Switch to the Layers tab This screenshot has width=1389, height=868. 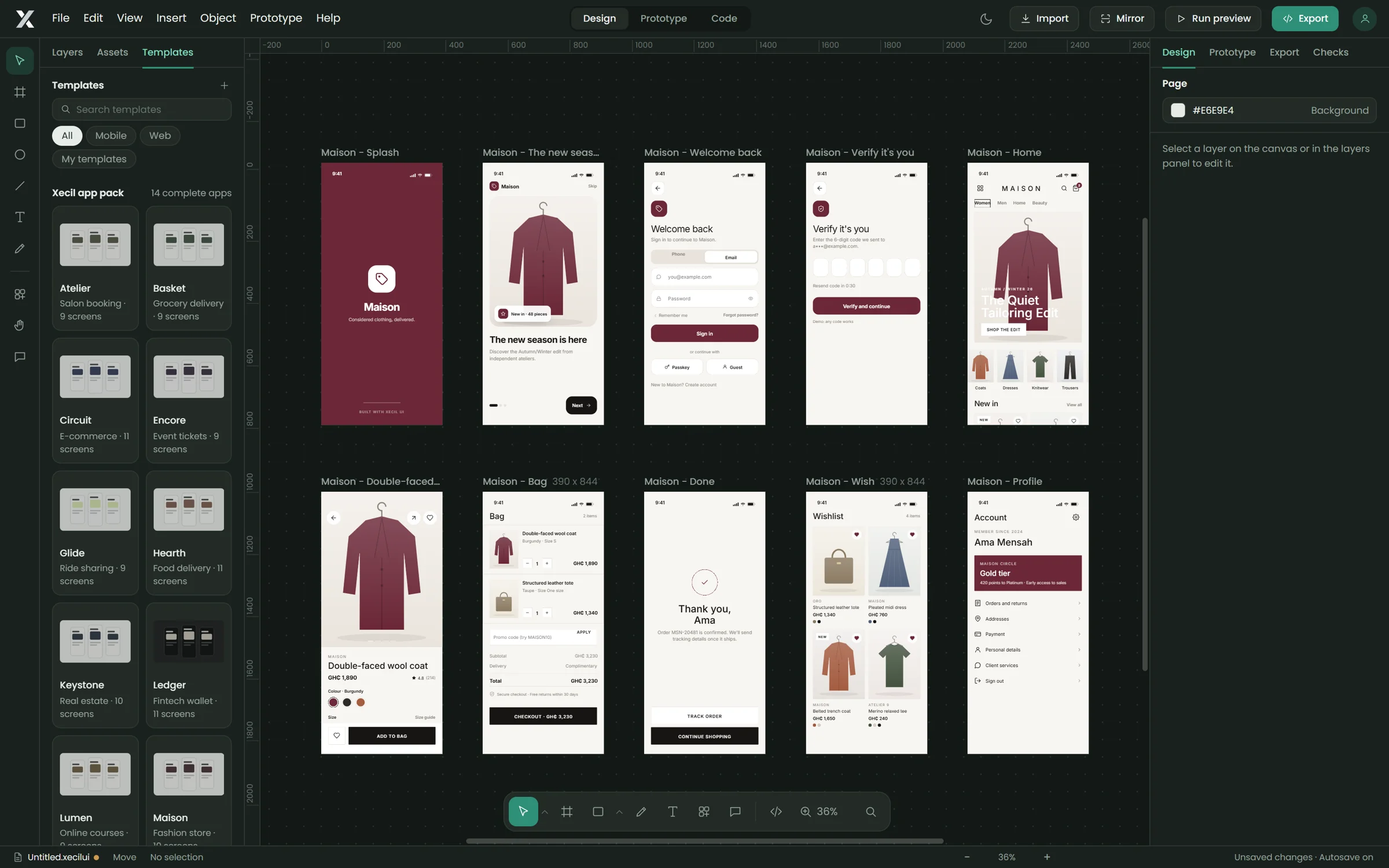point(67,52)
